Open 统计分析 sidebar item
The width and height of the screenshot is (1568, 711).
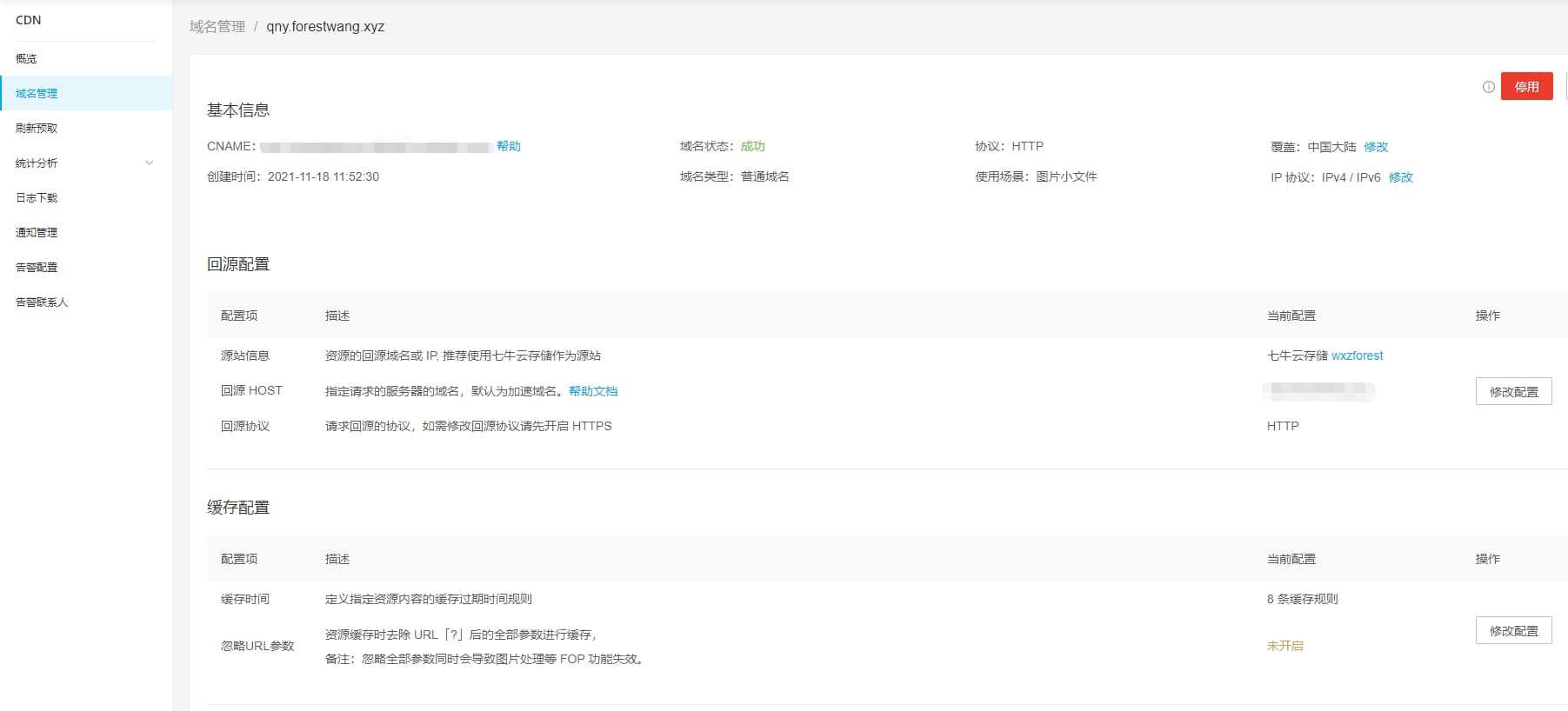[37, 163]
